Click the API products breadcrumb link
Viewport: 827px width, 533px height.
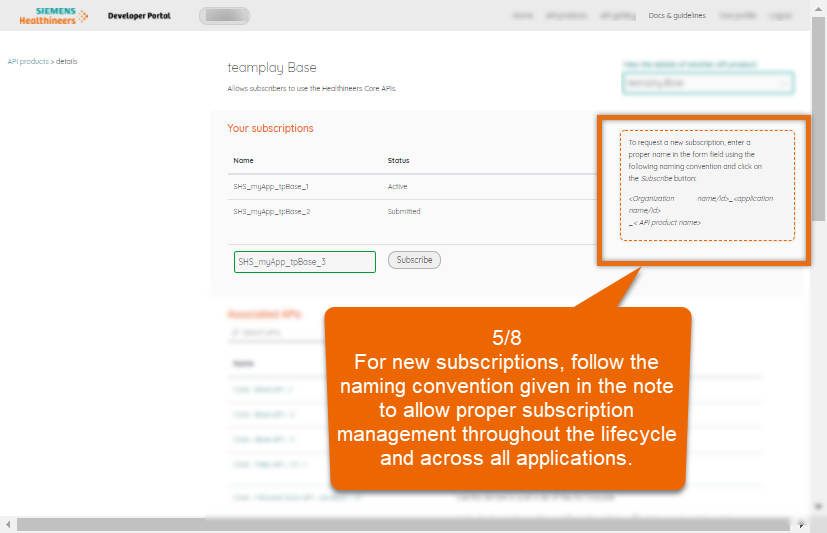pyautogui.click(x=28, y=61)
